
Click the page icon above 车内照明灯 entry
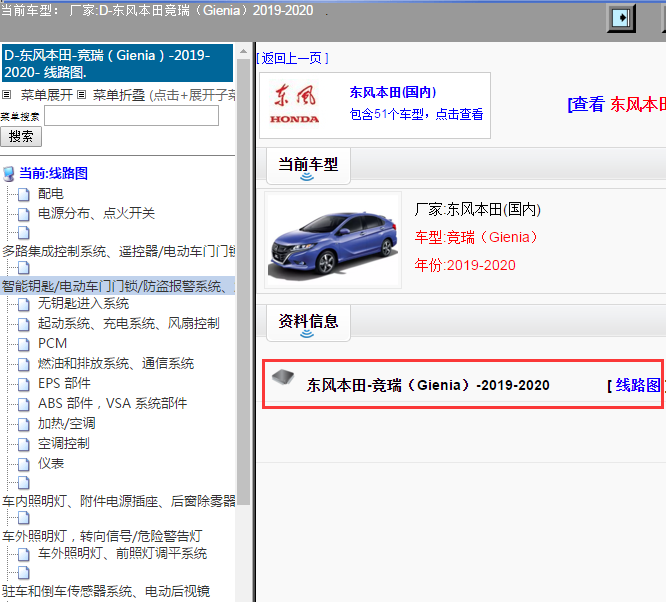[24, 483]
